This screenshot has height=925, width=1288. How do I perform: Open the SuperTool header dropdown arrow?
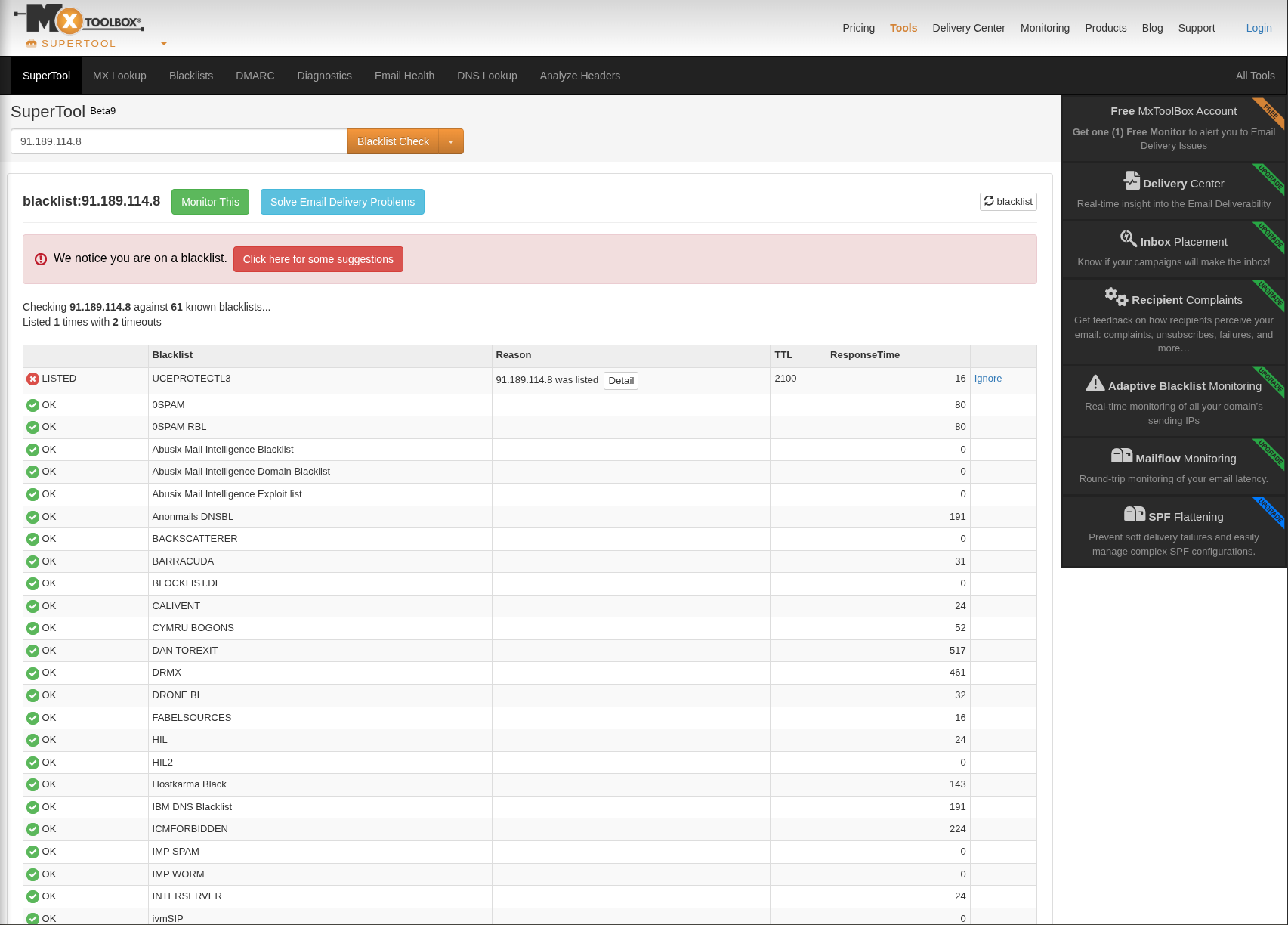pos(164,44)
